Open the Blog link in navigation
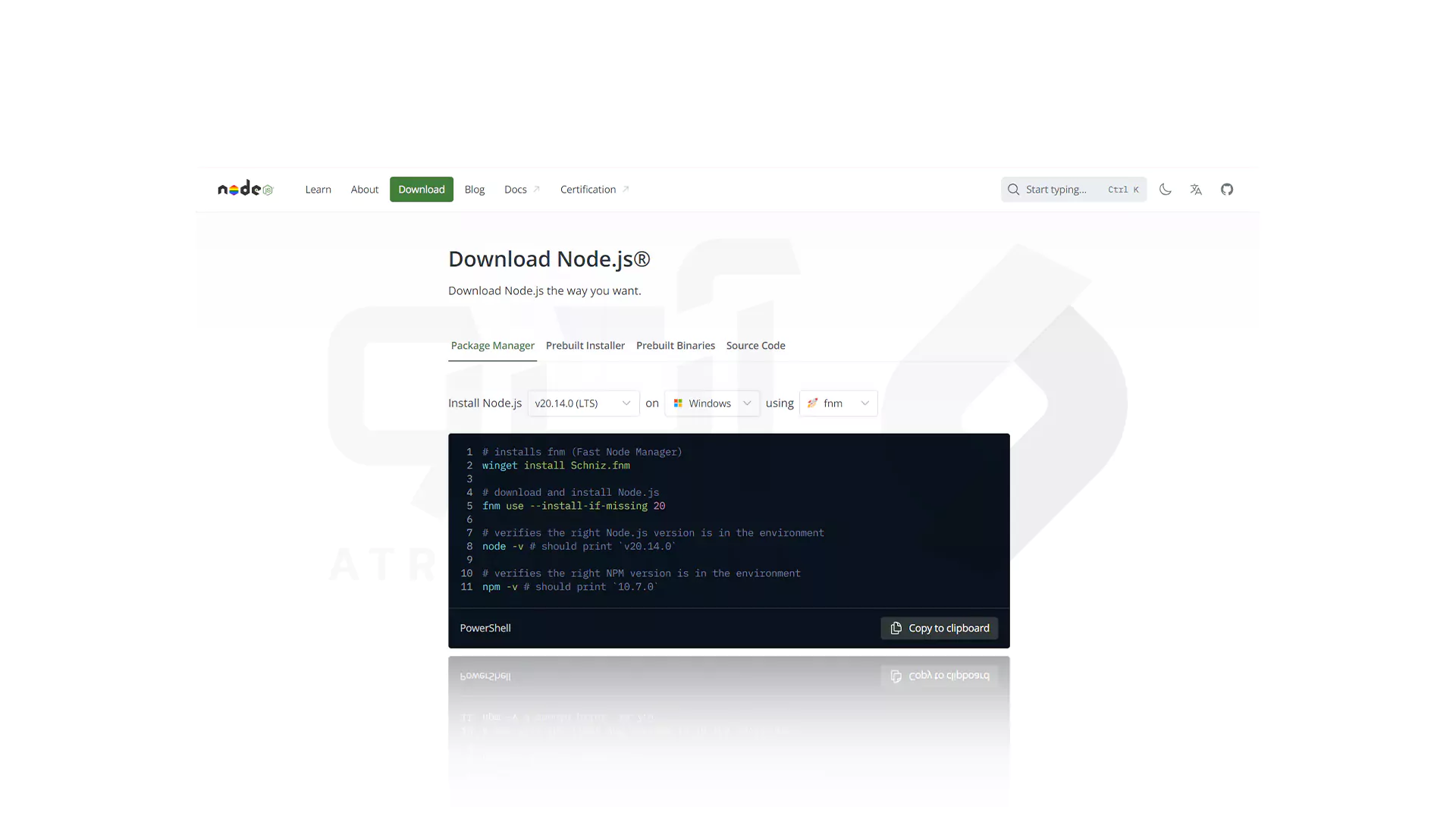 click(x=474, y=190)
